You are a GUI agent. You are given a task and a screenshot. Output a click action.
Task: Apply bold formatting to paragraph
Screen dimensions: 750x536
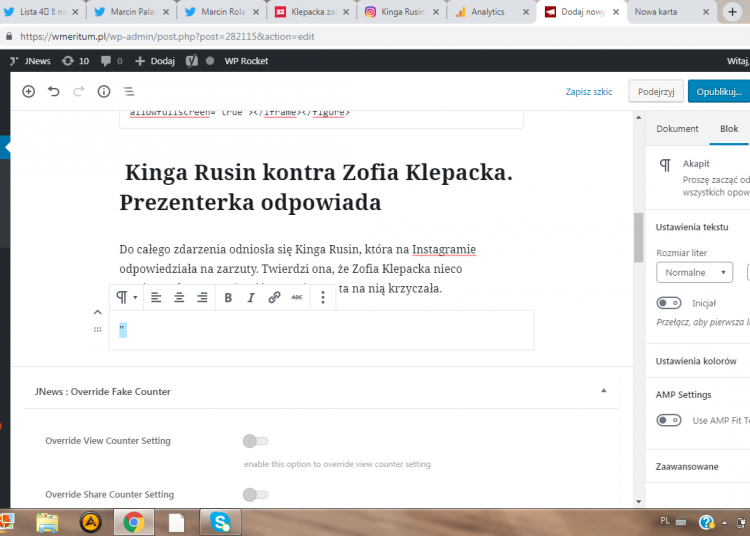click(228, 297)
